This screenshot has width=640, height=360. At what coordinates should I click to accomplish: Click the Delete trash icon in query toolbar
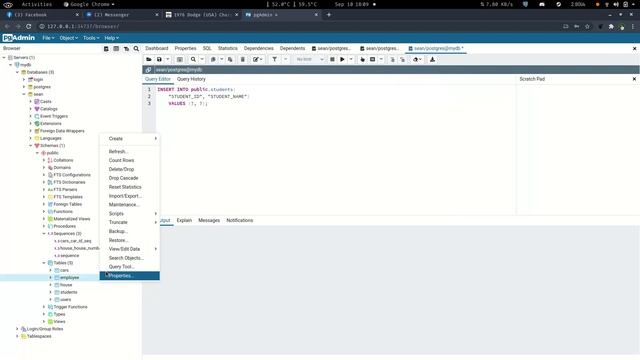(243, 60)
